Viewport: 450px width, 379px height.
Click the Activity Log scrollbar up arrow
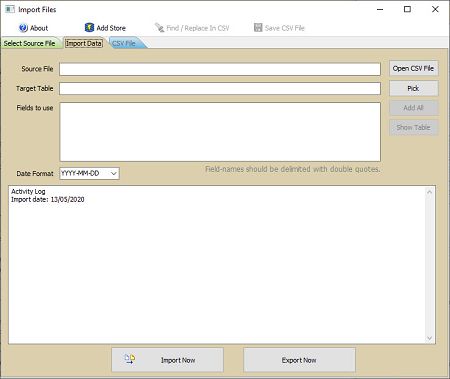(429, 192)
